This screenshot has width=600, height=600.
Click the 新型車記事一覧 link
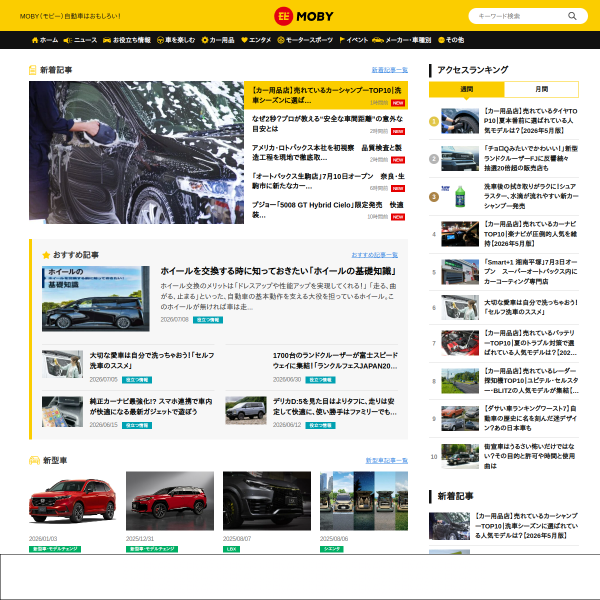point(386,460)
